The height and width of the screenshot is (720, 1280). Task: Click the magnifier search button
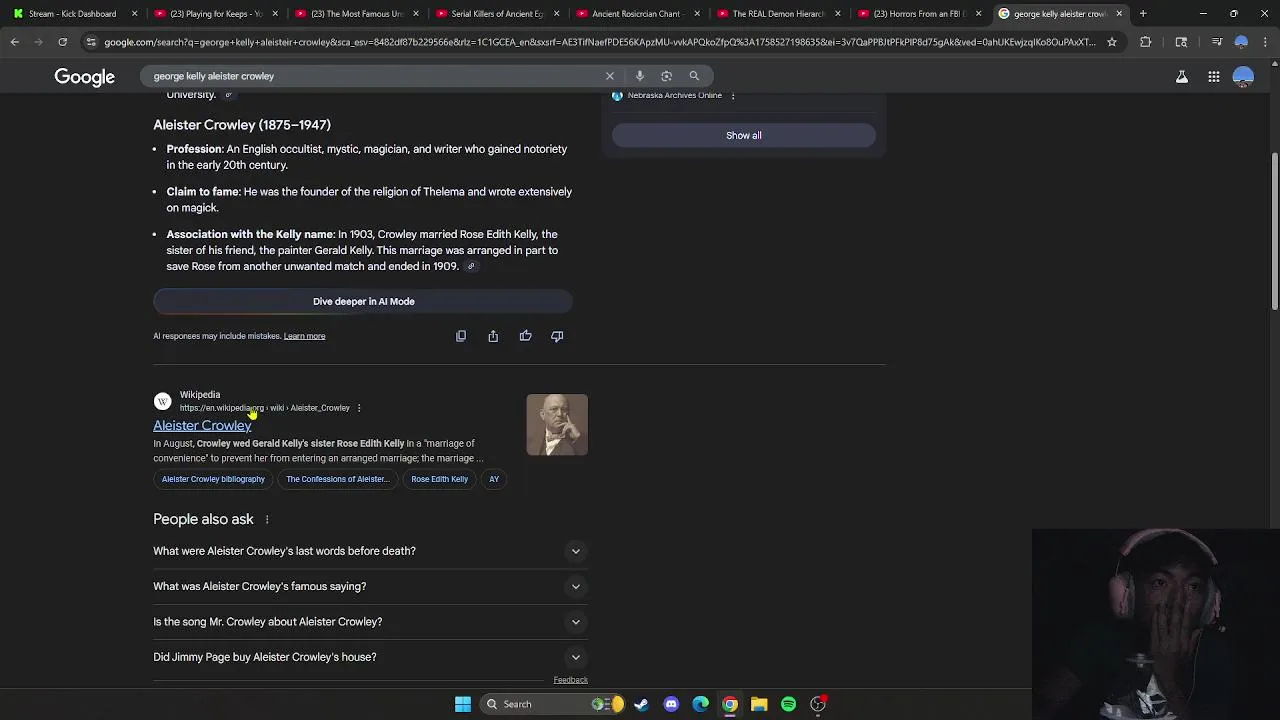(694, 76)
